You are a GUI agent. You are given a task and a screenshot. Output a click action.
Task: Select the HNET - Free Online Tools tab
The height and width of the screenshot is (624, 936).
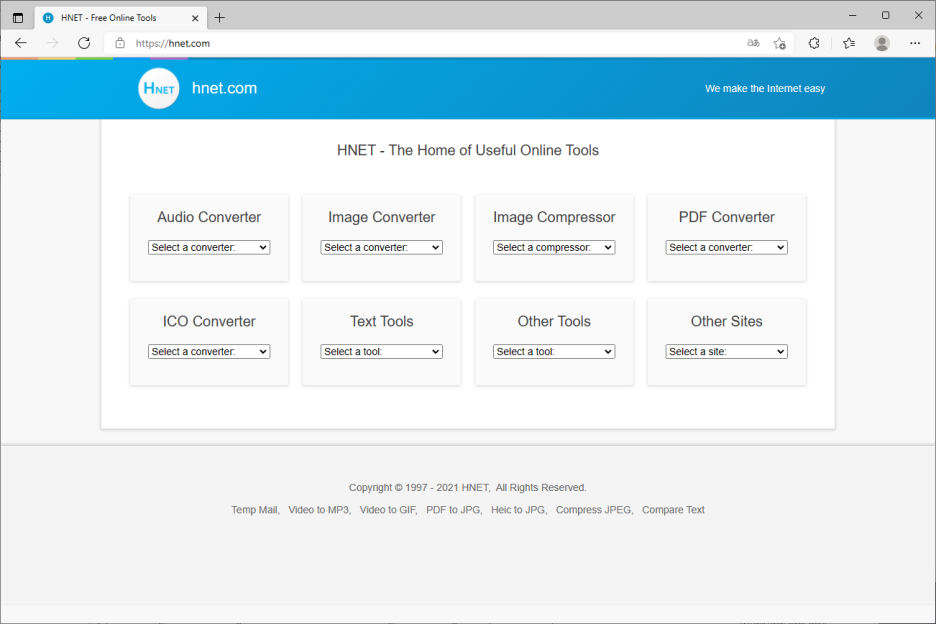point(121,18)
